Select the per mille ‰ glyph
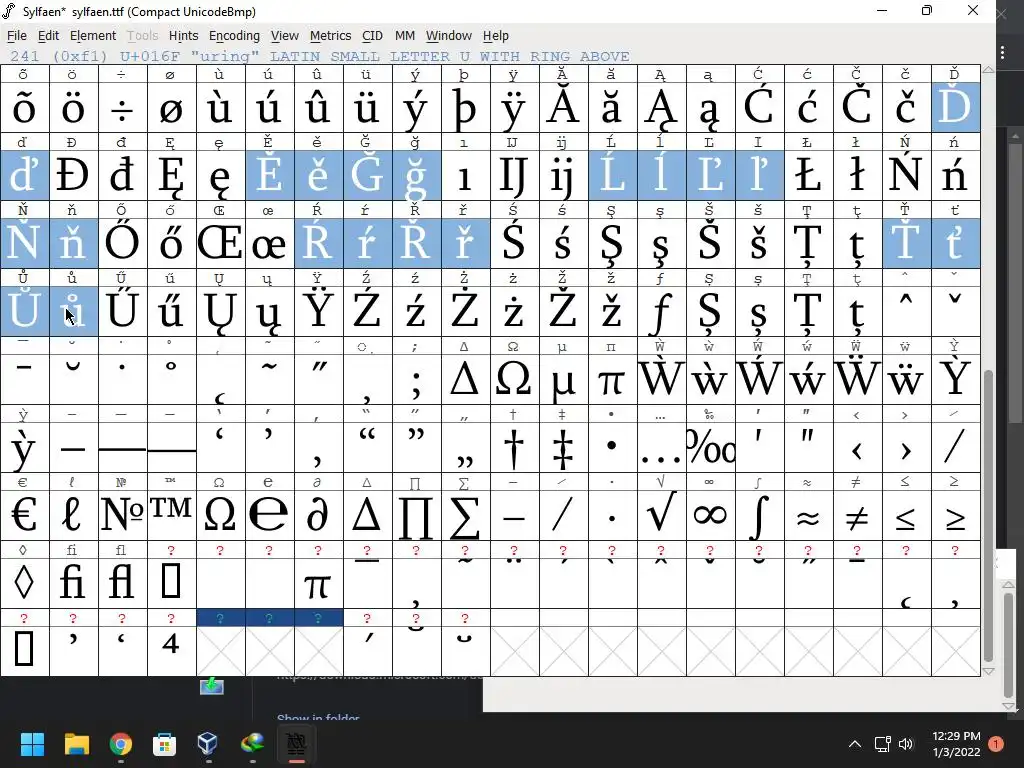Viewport: 1024px width, 768px height. pyautogui.click(x=710, y=447)
